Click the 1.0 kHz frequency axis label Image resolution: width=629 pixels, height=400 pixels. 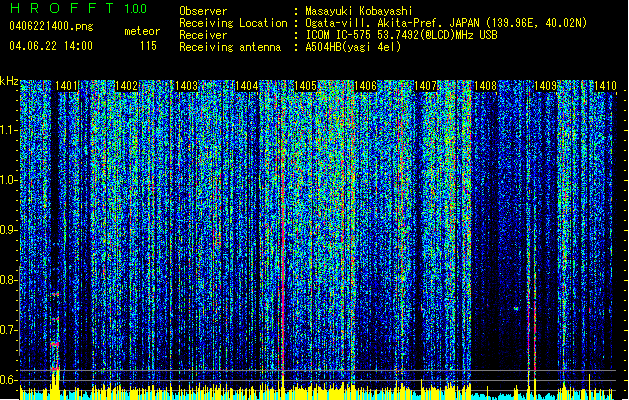tap(8, 180)
